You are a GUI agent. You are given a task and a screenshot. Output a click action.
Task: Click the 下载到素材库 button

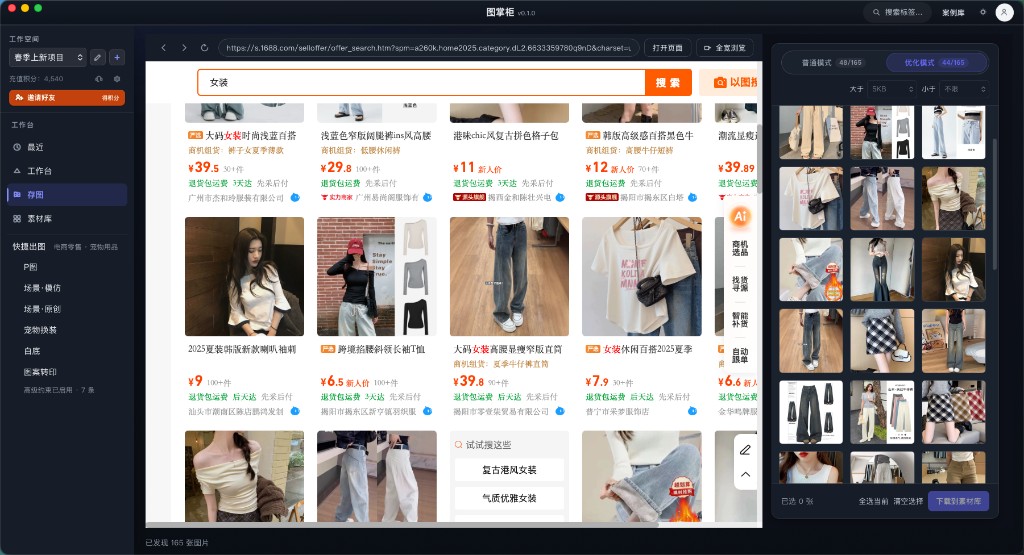tap(959, 501)
